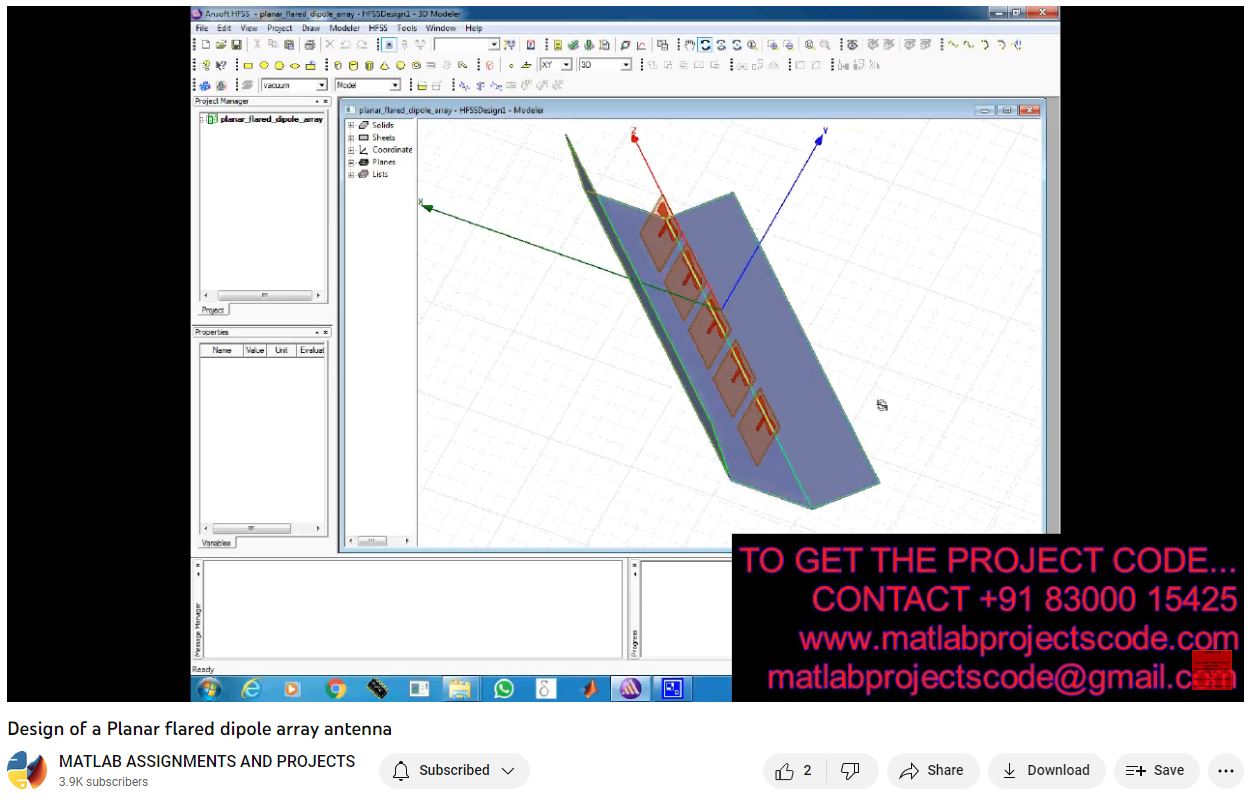This screenshot has width=1252, height=804.
Task: Click the Print icon in the HFSS toolbar
Action: tap(309, 45)
